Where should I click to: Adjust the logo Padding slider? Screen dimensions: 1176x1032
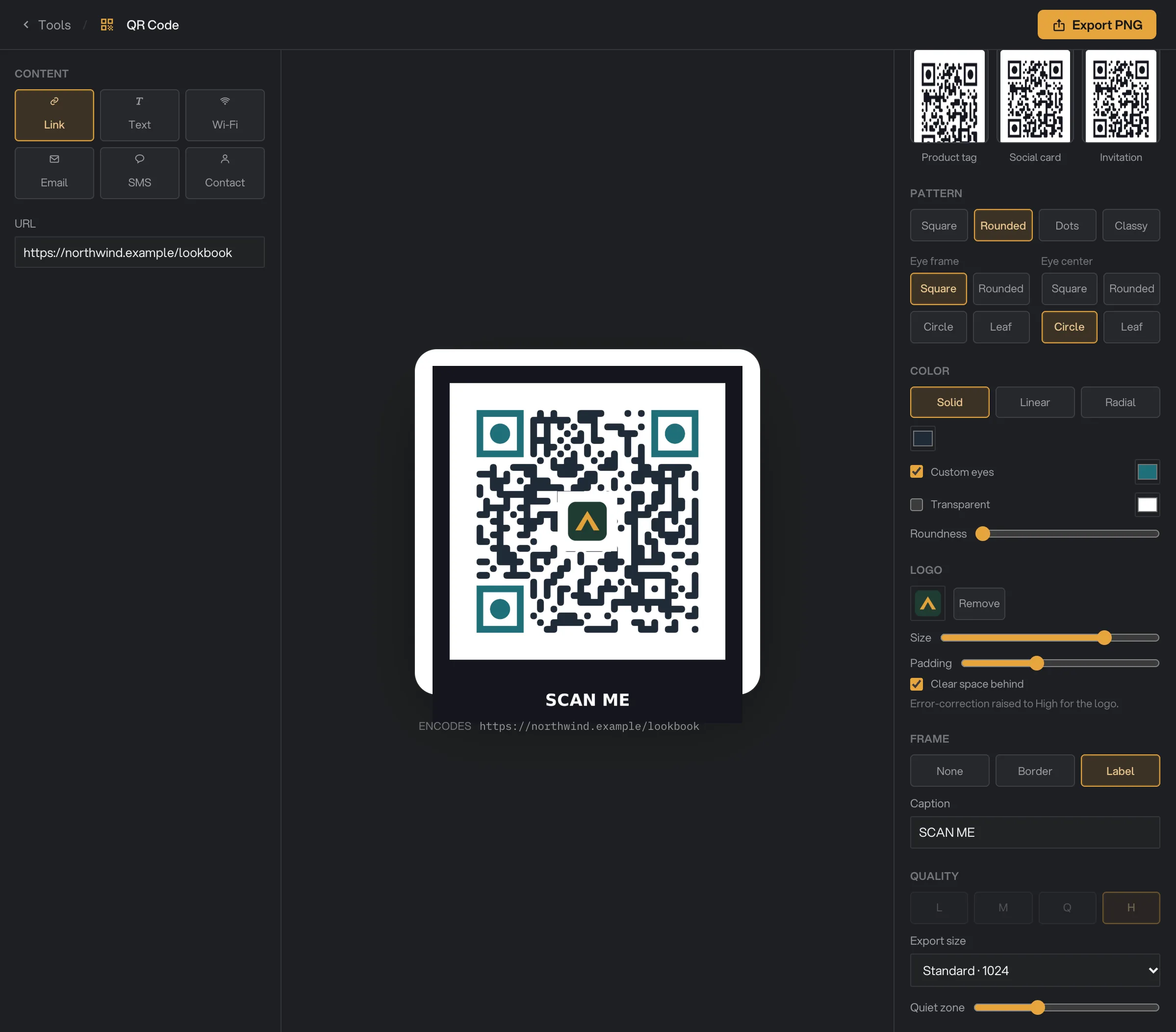[1060, 663]
